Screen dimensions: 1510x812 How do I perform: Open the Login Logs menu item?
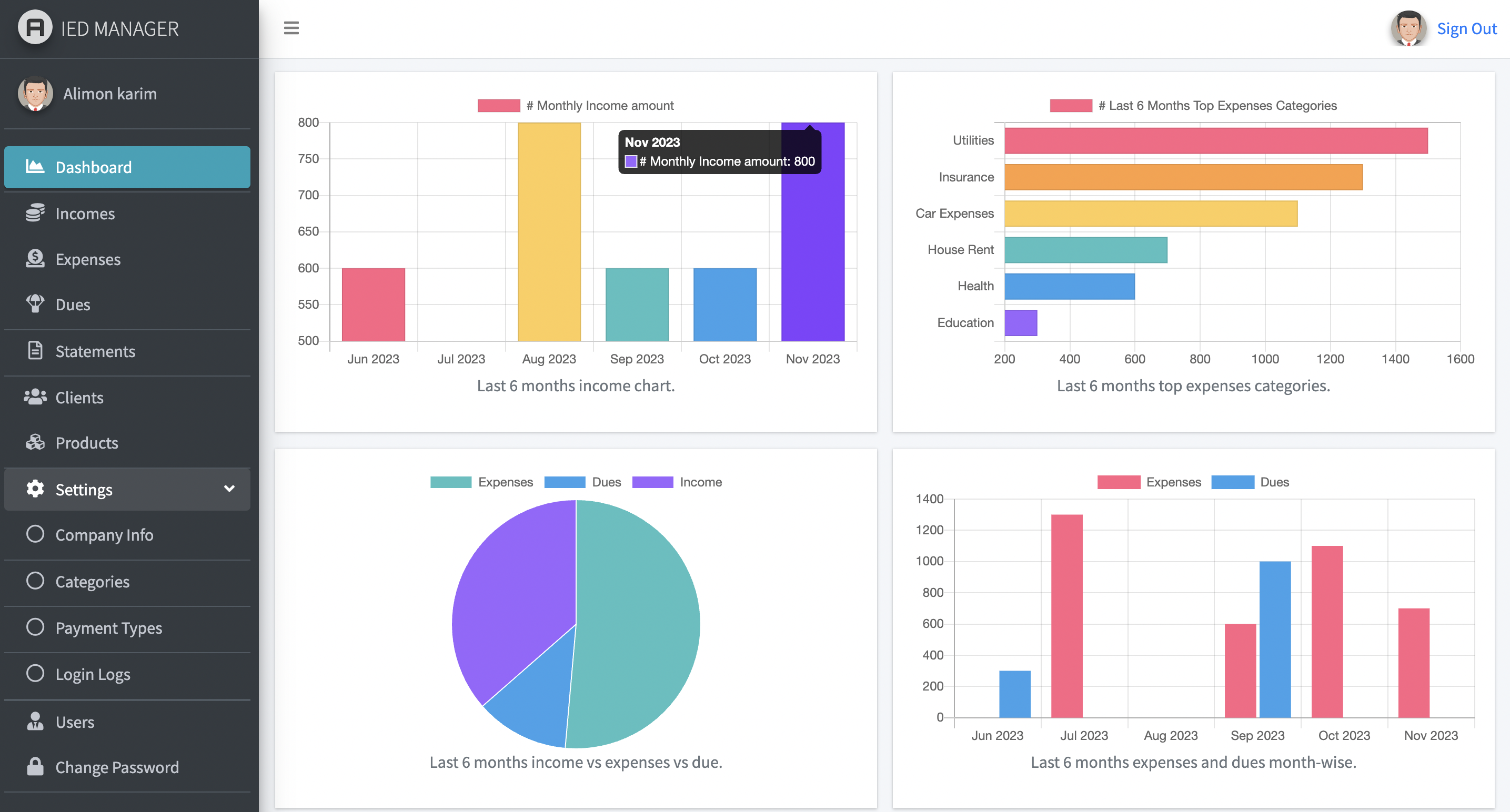[93, 674]
